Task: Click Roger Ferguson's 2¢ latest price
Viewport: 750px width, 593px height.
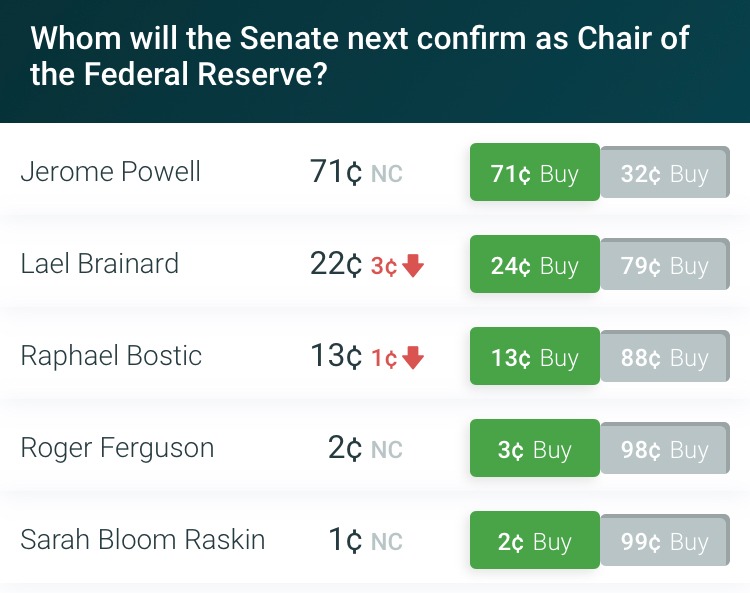Action: point(345,448)
